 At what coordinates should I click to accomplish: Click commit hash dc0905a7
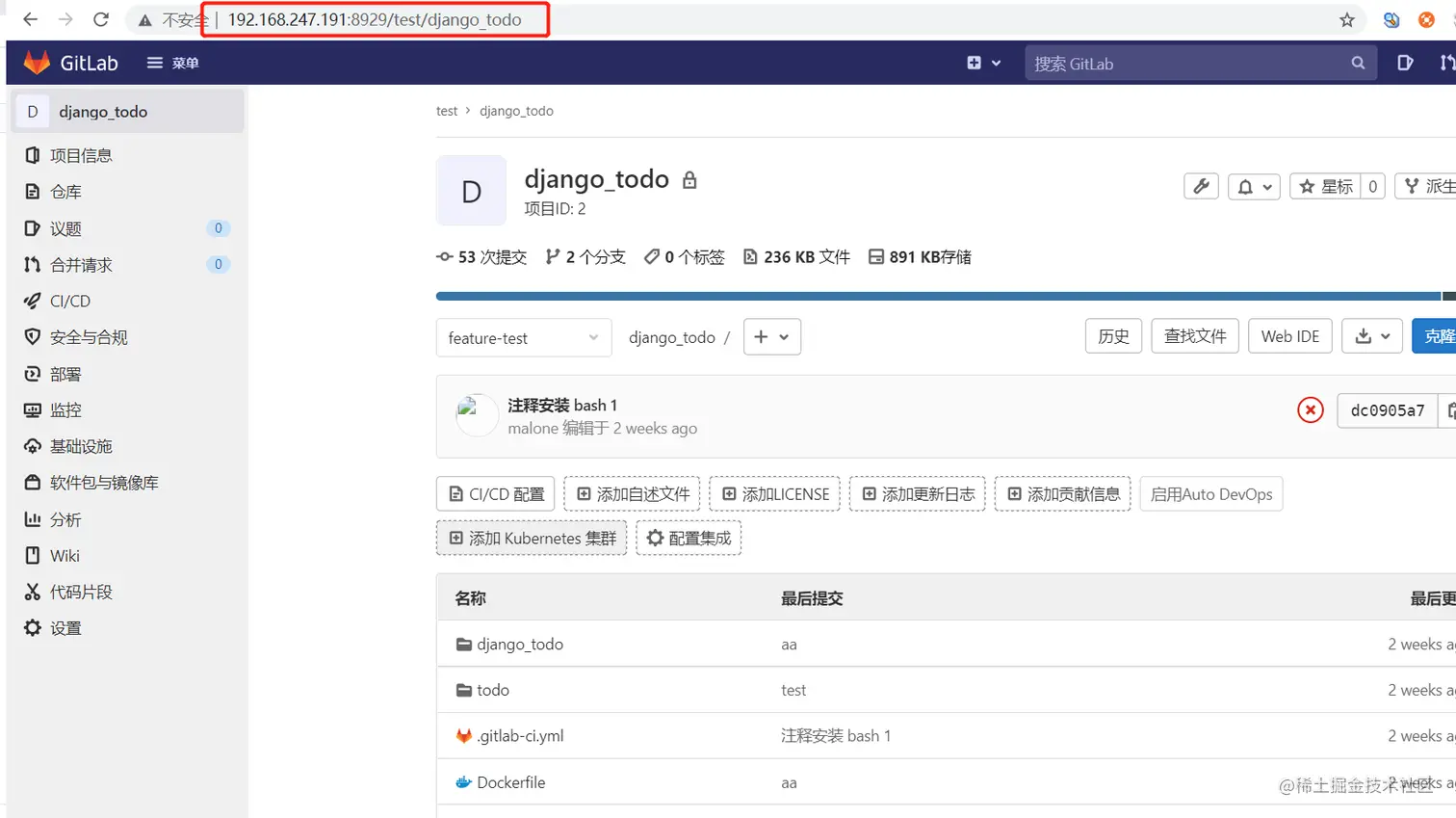1388,410
